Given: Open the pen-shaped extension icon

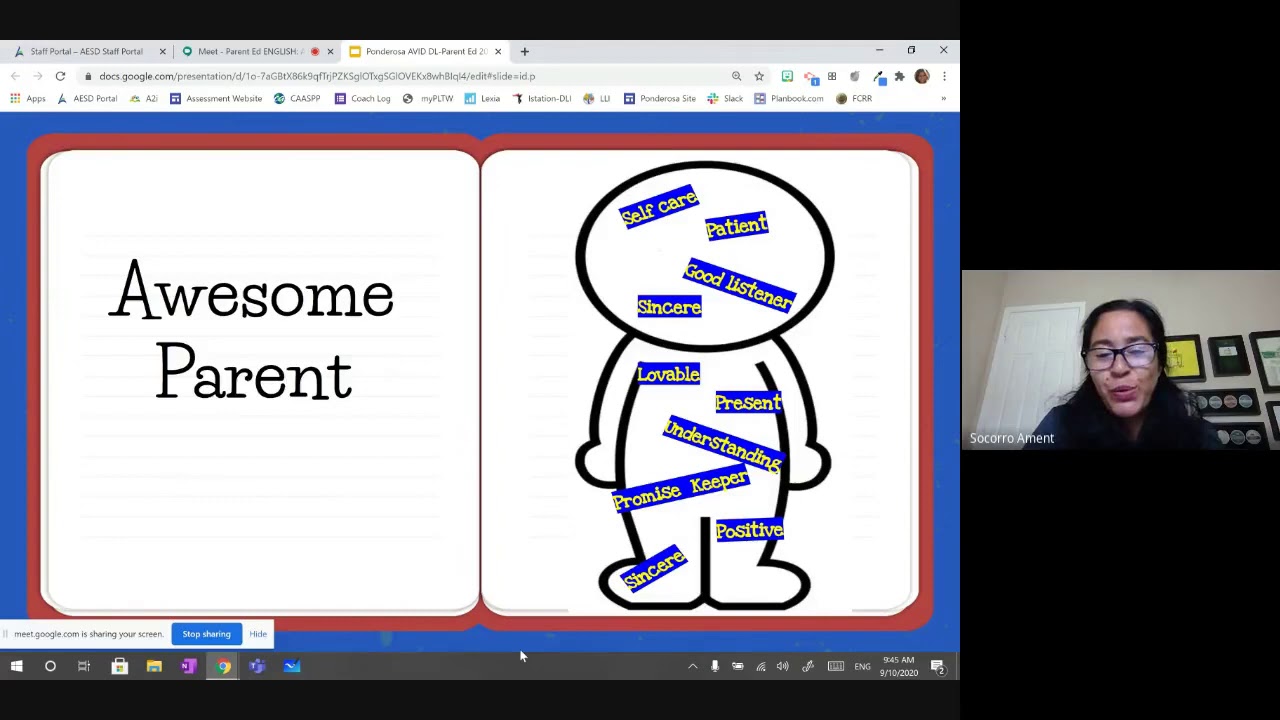Looking at the screenshot, I should pos(877,76).
